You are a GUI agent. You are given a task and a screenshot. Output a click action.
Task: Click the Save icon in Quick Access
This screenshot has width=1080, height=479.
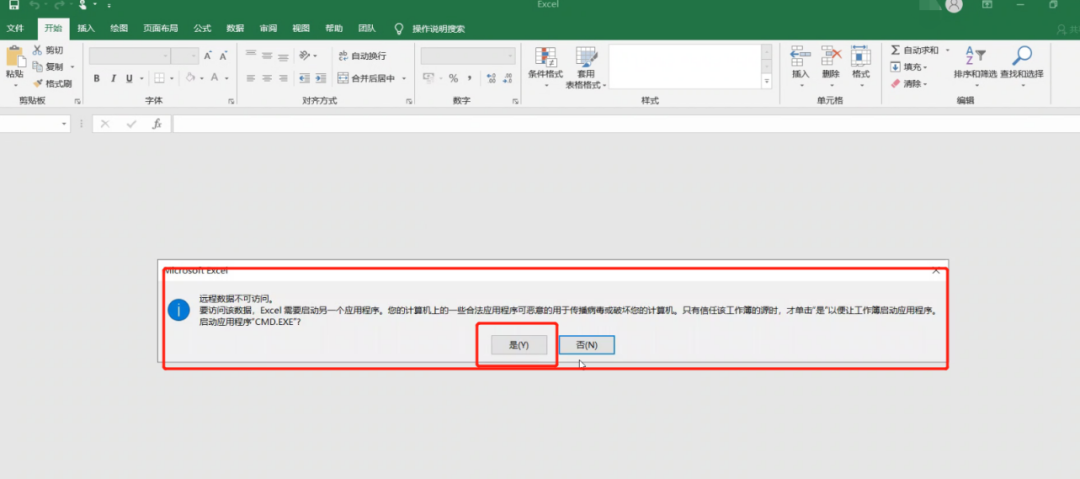pyautogui.click(x=14, y=5)
